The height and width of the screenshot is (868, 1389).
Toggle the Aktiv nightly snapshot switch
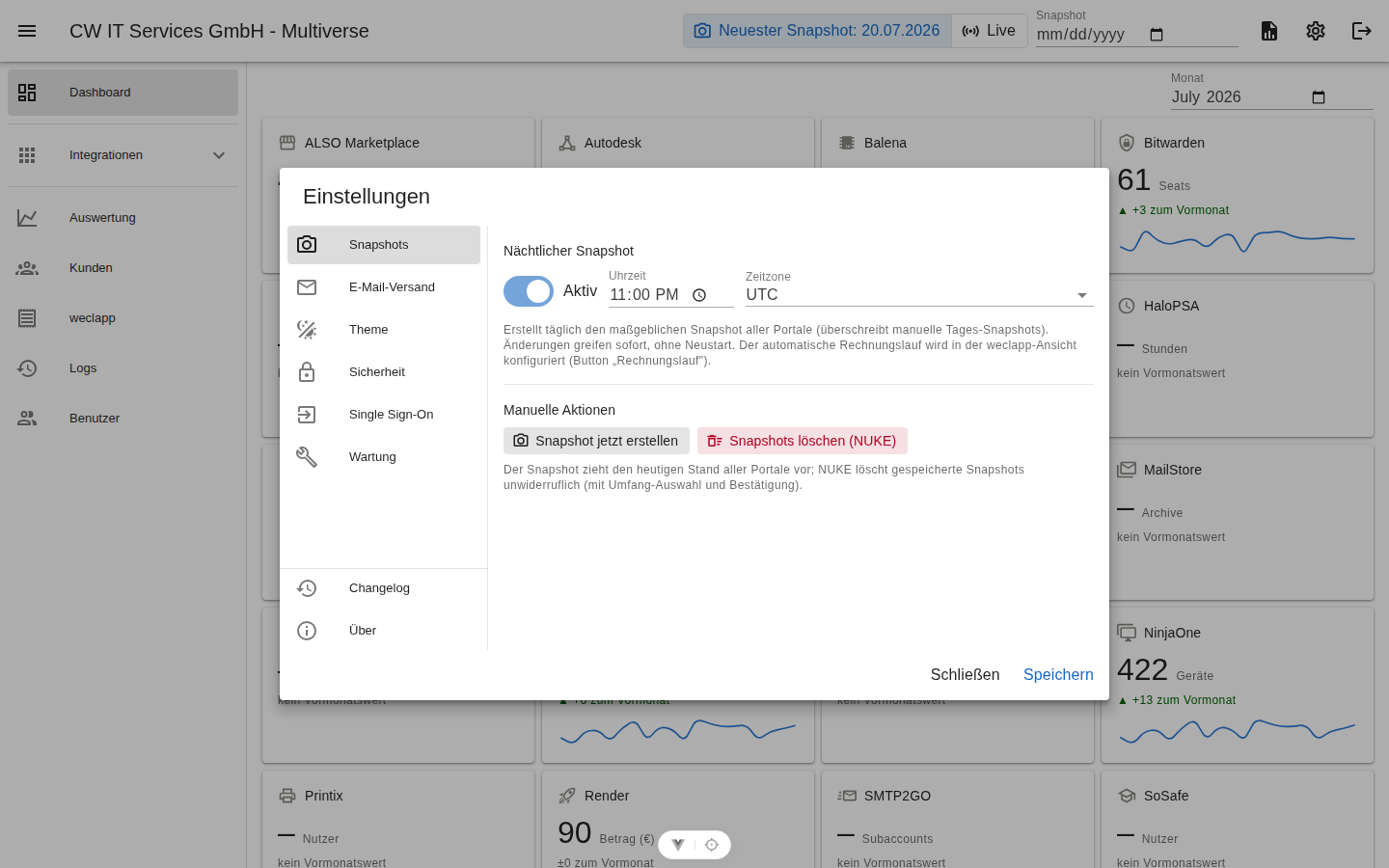pos(529,291)
